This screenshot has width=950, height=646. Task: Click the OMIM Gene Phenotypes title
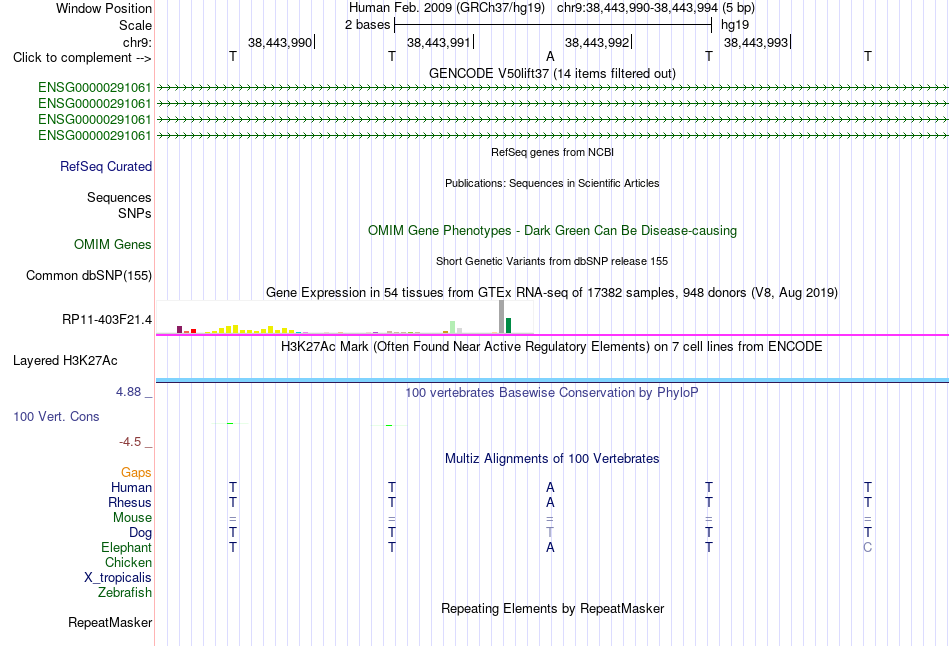(x=552, y=230)
